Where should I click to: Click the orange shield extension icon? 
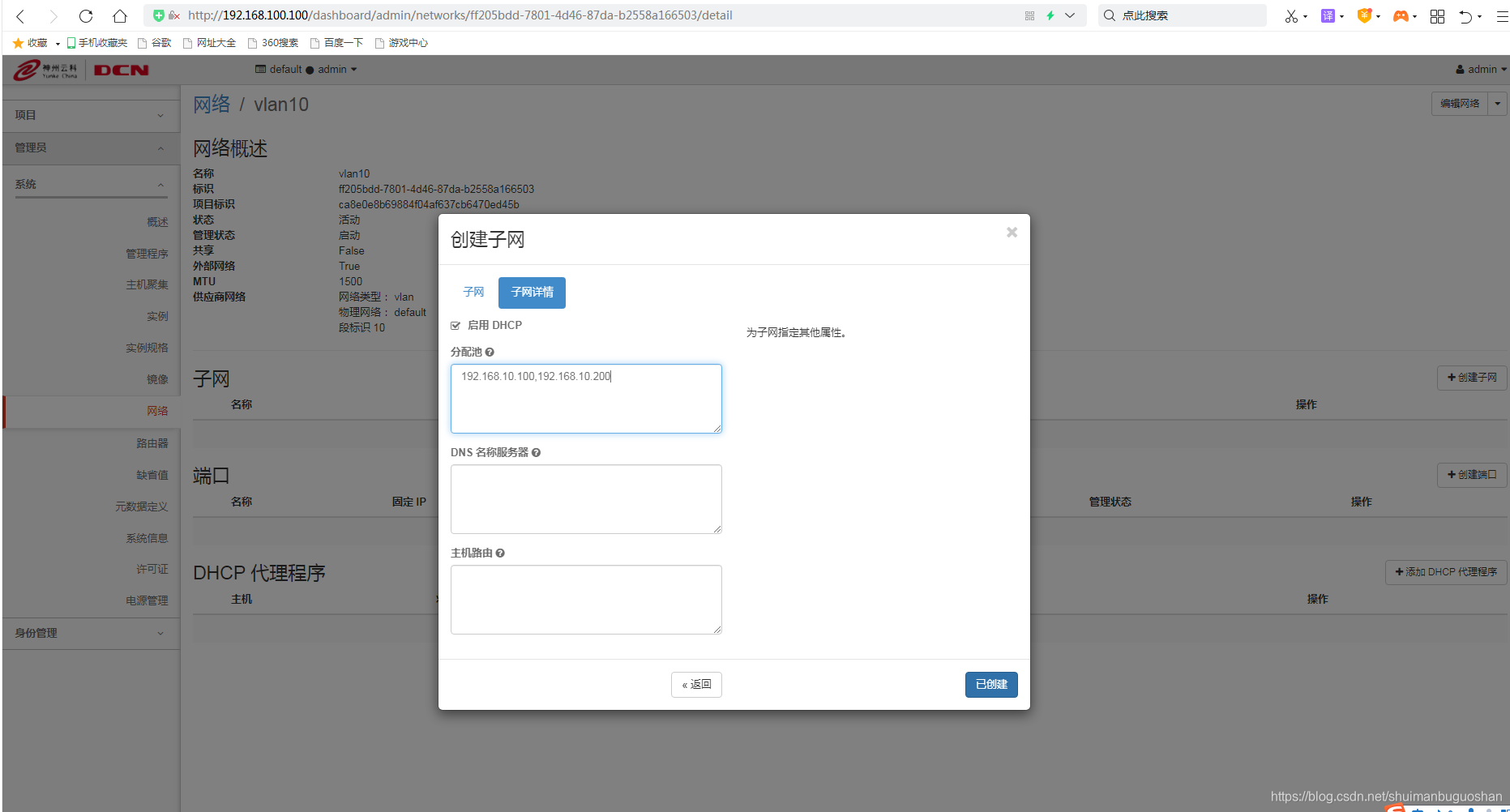pyautogui.click(x=1364, y=15)
